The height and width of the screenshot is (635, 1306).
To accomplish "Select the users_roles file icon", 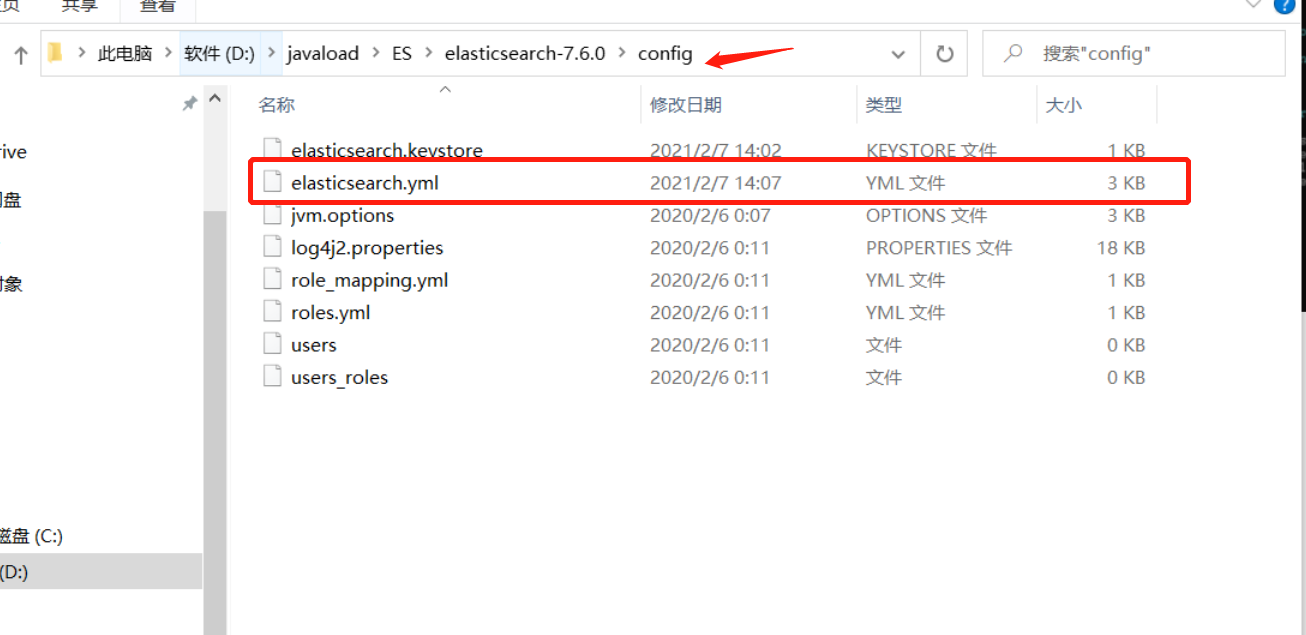I will (272, 377).
